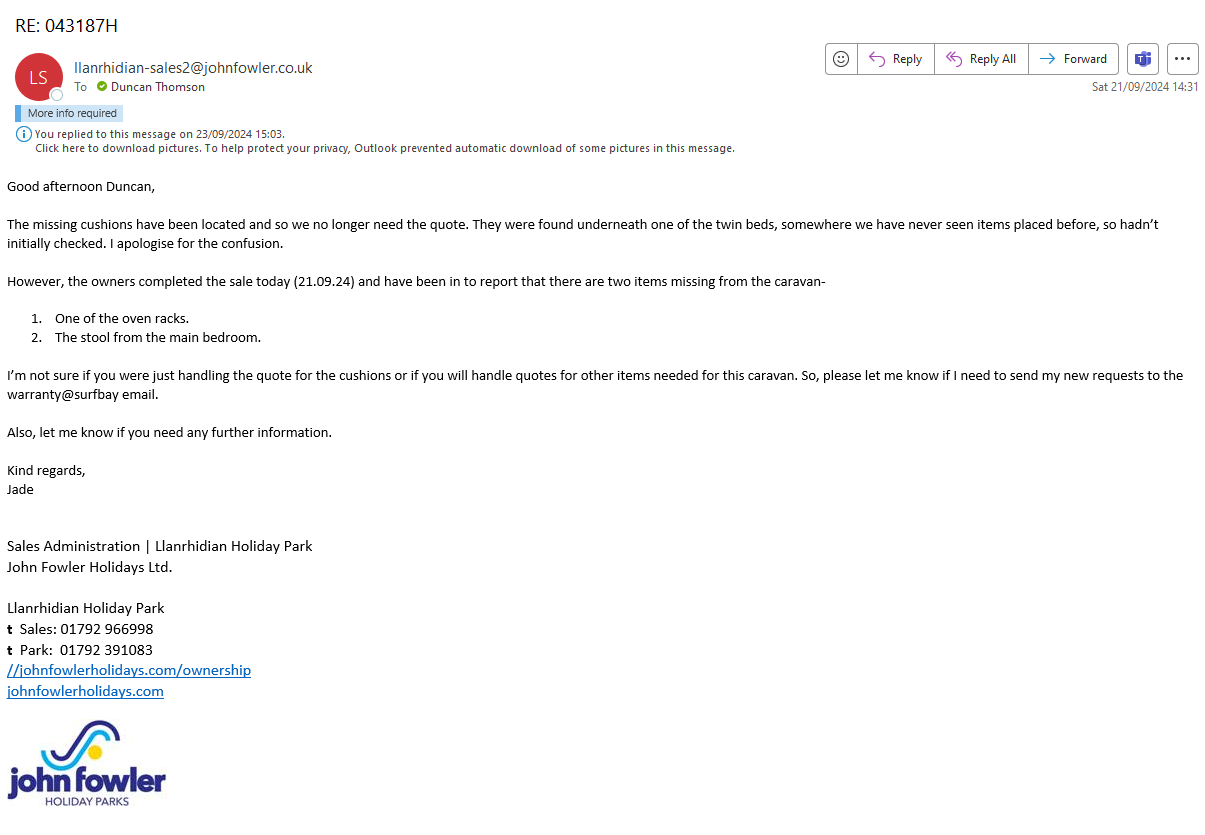
Task: Open the llanrhidian-sales2 sender contact card
Action: (193, 68)
